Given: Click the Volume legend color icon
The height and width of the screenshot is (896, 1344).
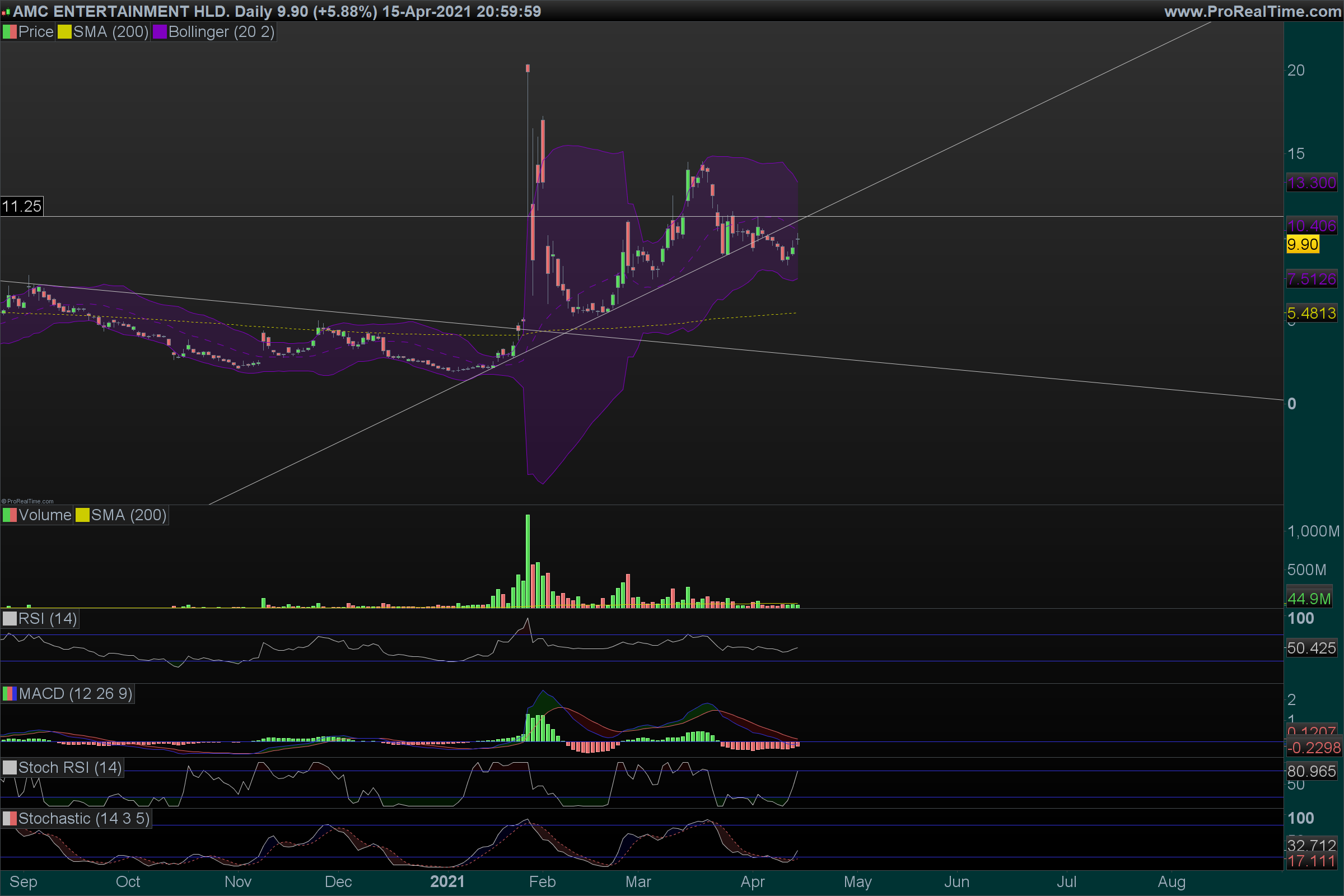Looking at the screenshot, I should (10, 515).
